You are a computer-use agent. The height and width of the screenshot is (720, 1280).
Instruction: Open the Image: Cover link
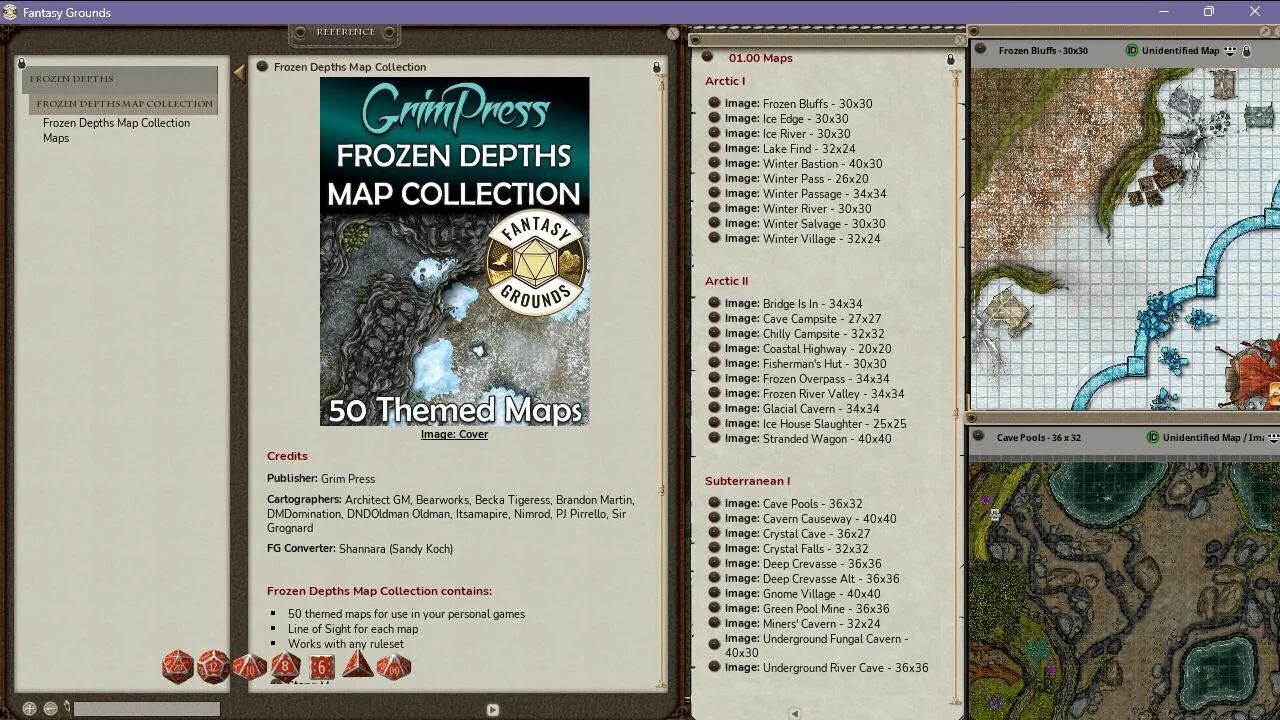tap(454, 434)
